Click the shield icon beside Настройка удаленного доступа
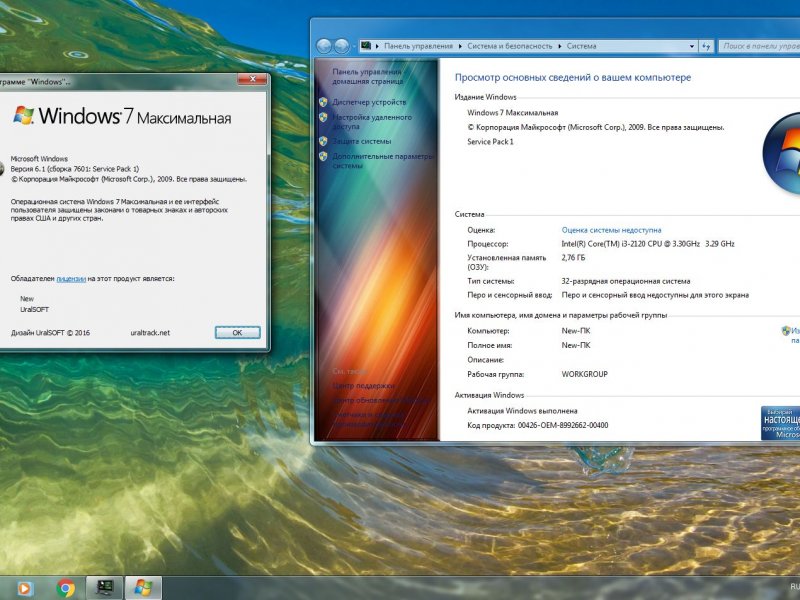Image resolution: width=800 pixels, height=600 pixels. tap(323, 117)
